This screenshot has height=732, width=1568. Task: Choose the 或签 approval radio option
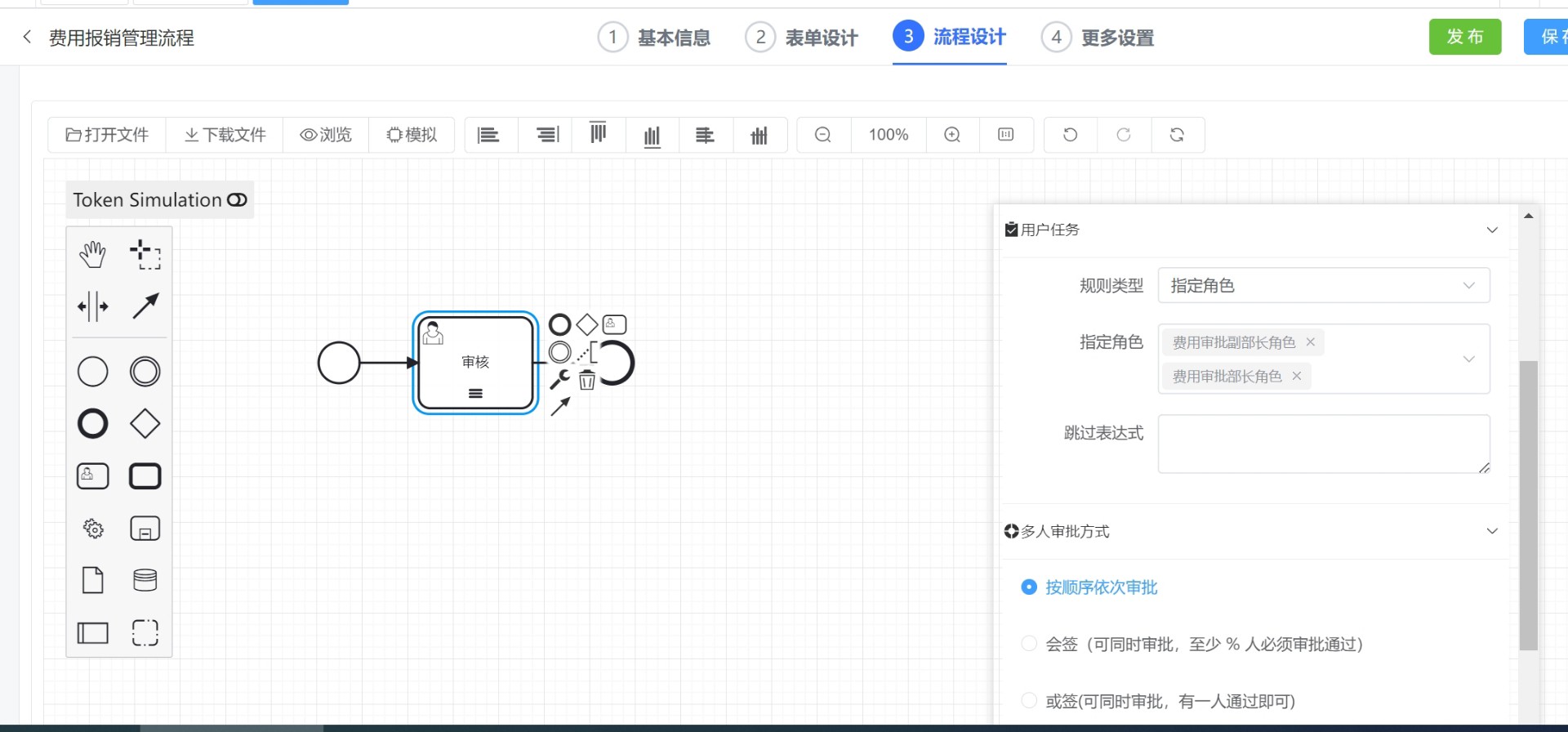tap(1029, 701)
